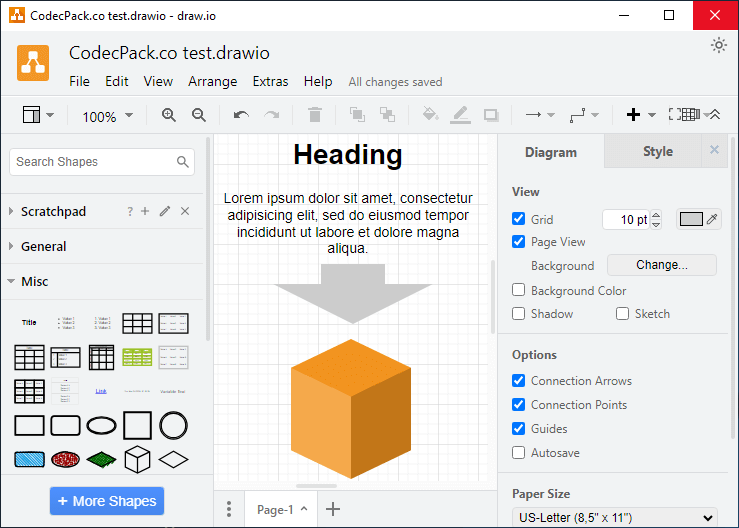Add a new page with the plus icon
Screen dimensions: 739x528
pos(333,509)
